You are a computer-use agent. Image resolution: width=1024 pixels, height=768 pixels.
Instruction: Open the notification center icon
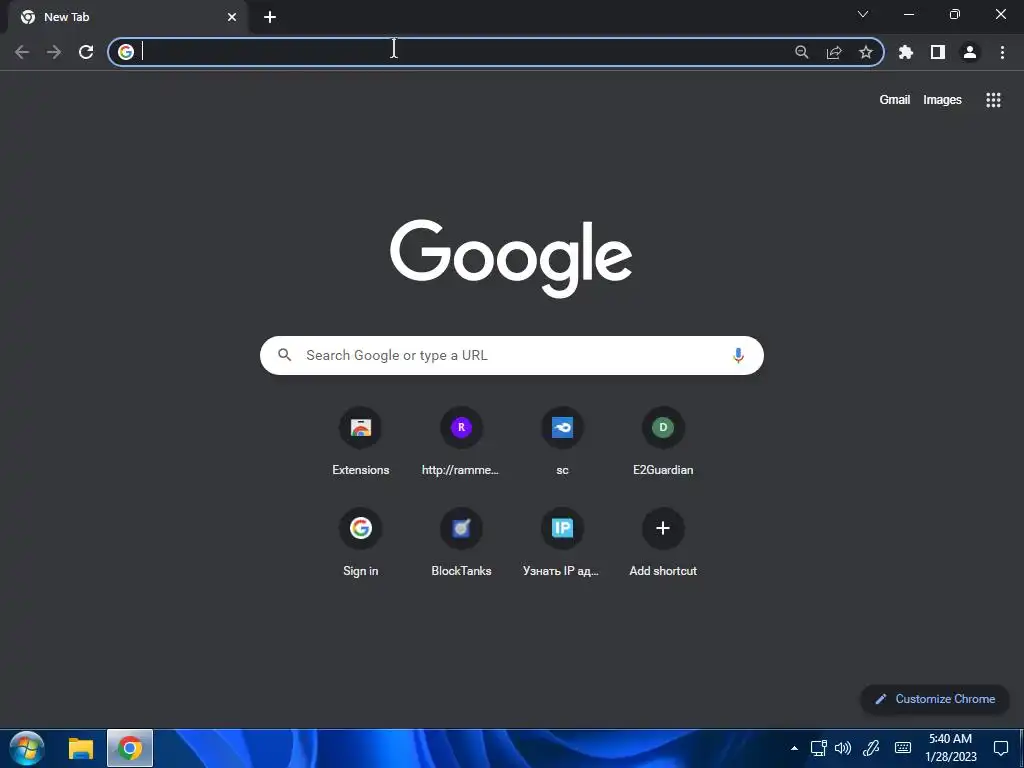1000,748
